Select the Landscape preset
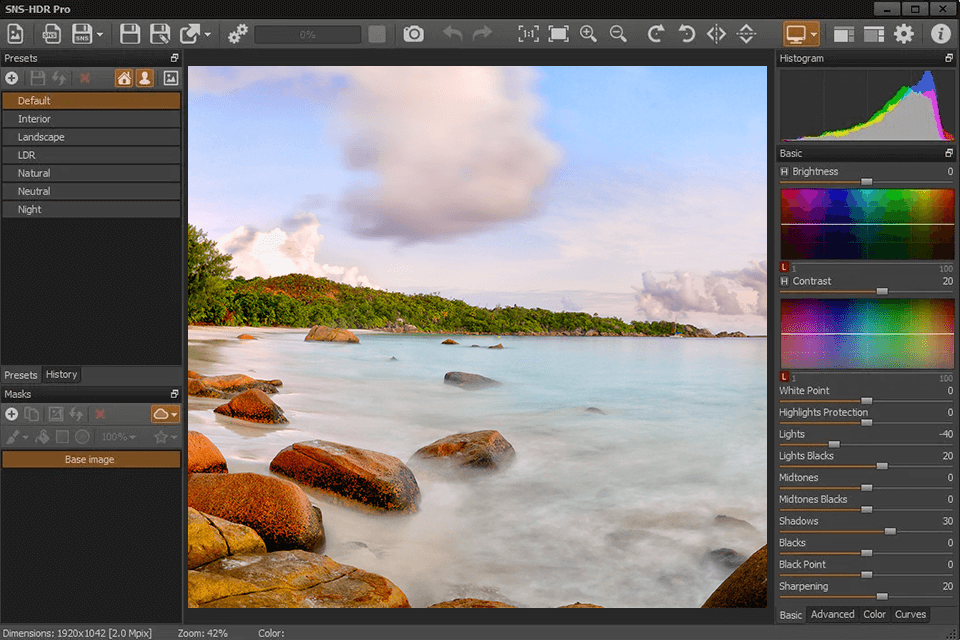Viewport: 960px width, 640px height. coord(41,137)
